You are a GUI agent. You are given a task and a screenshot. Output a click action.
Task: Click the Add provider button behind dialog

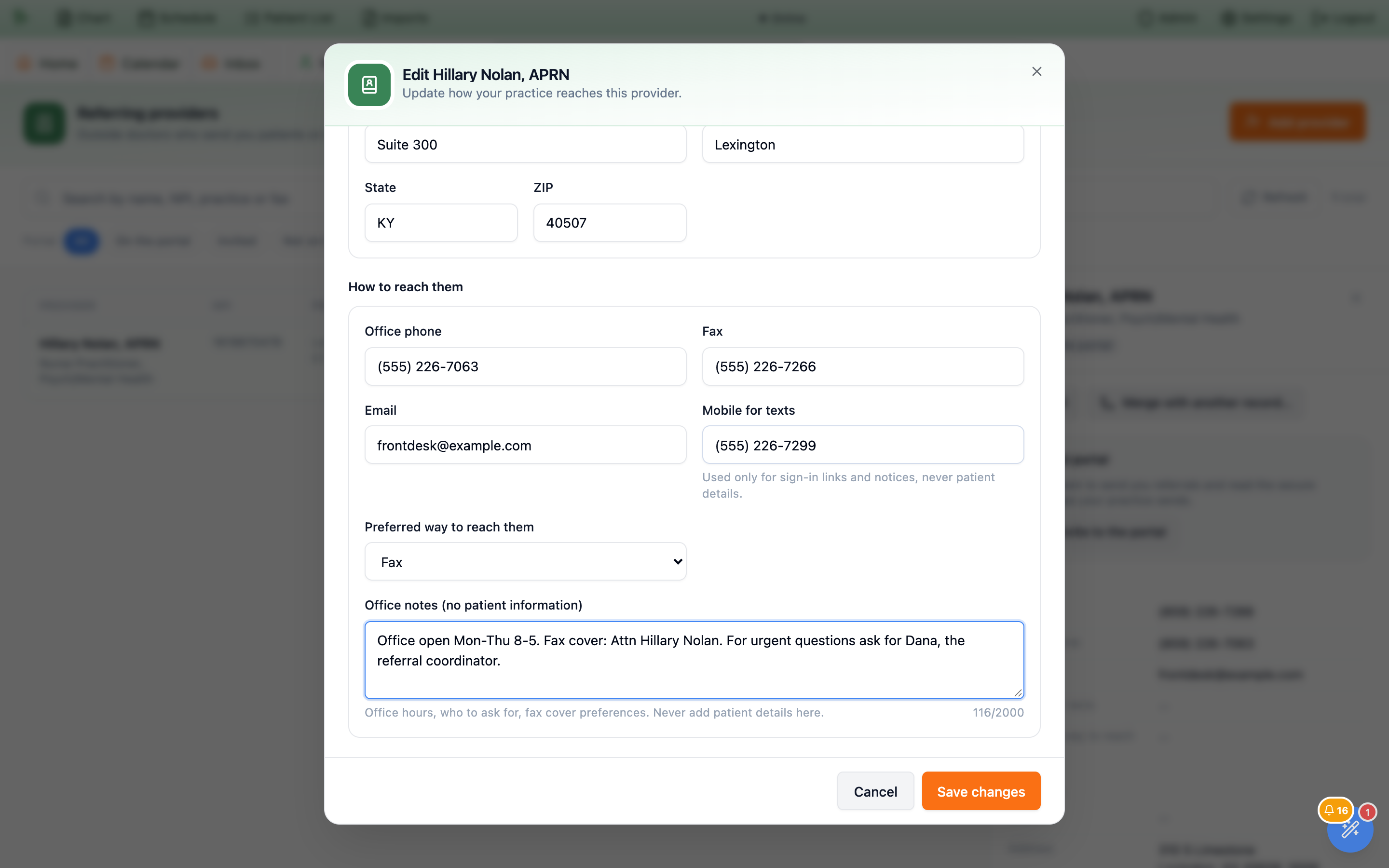click(1297, 122)
